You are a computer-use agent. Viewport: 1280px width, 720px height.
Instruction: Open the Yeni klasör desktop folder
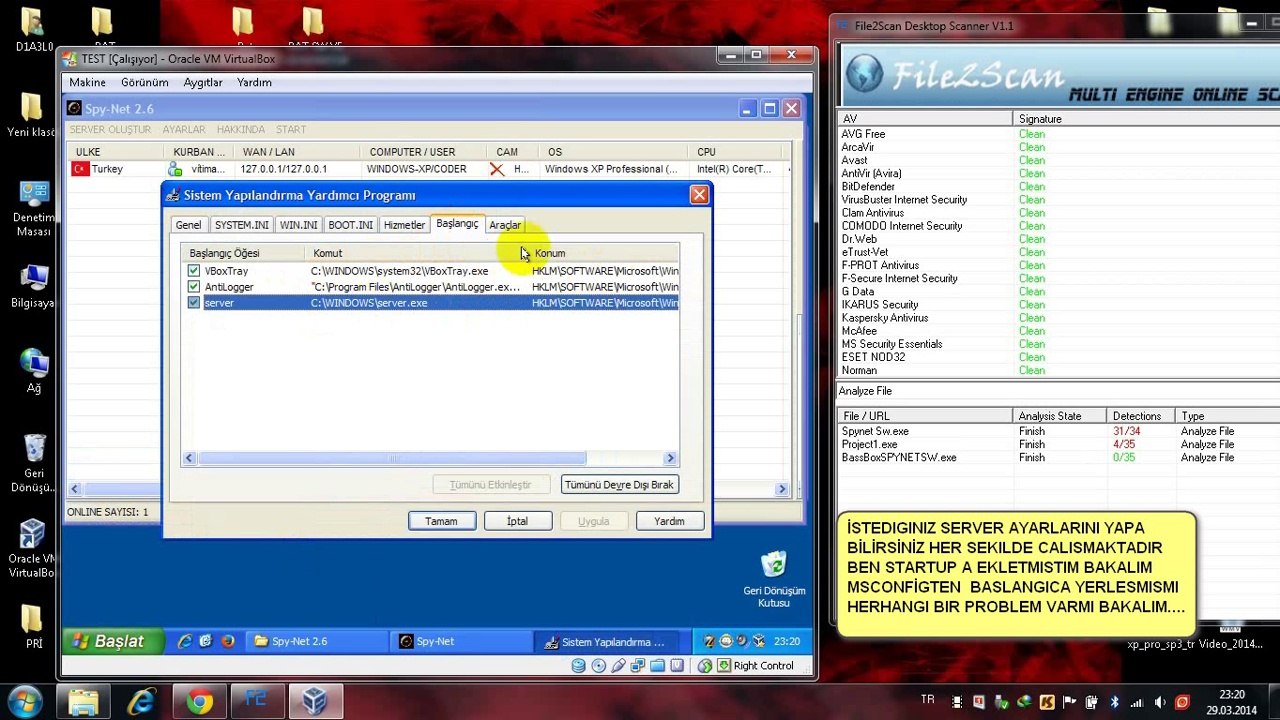[32, 115]
